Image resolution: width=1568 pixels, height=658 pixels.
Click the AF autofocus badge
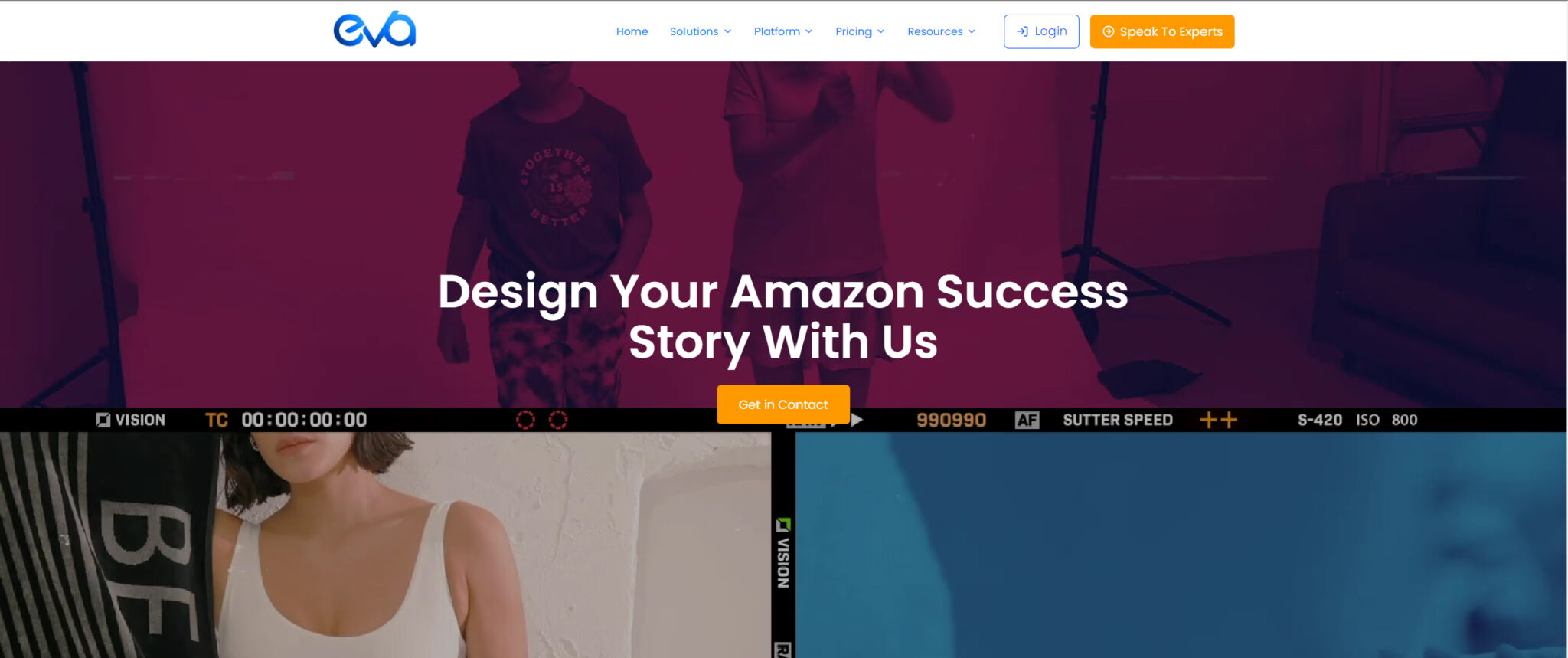tap(1027, 420)
